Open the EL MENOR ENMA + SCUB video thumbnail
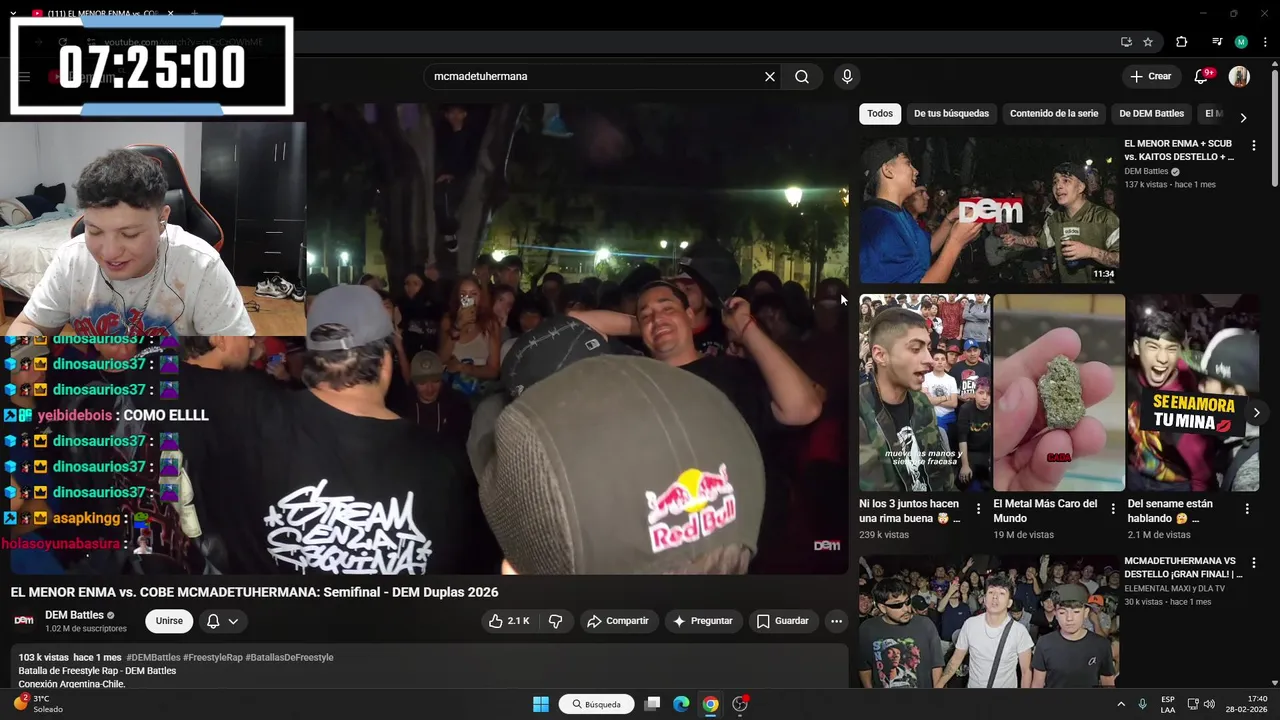This screenshot has width=1280, height=720. [x=989, y=210]
